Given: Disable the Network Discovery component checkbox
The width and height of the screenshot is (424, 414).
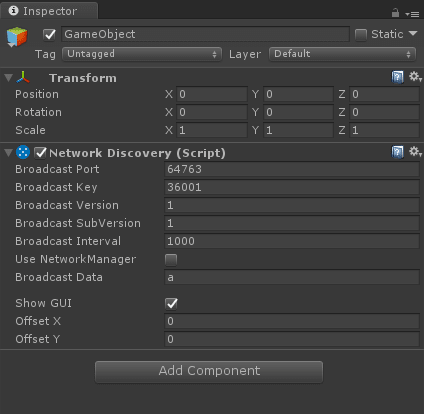Looking at the screenshot, I should 40,153.
